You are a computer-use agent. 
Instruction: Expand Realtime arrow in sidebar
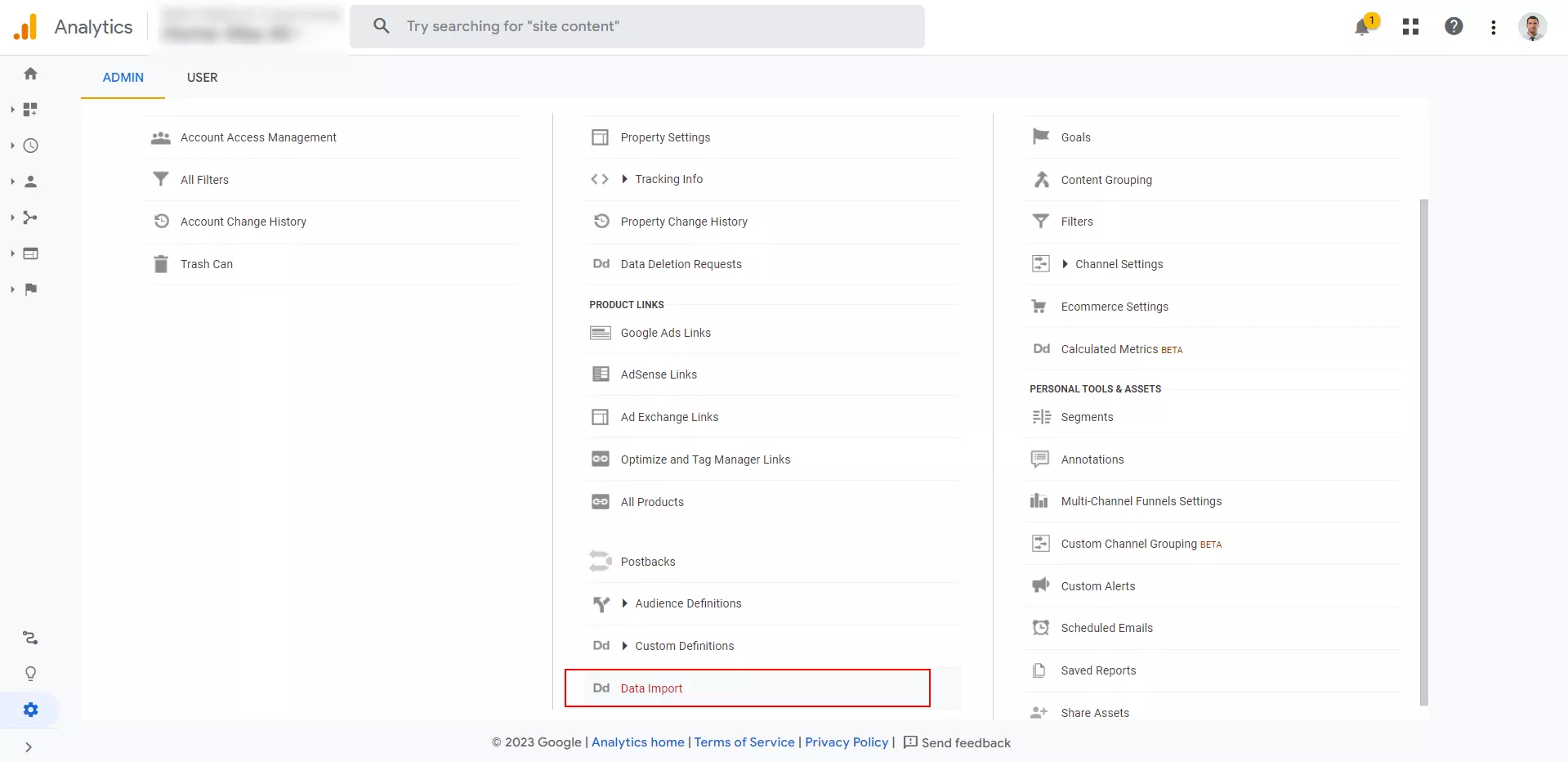coord(12,146)
